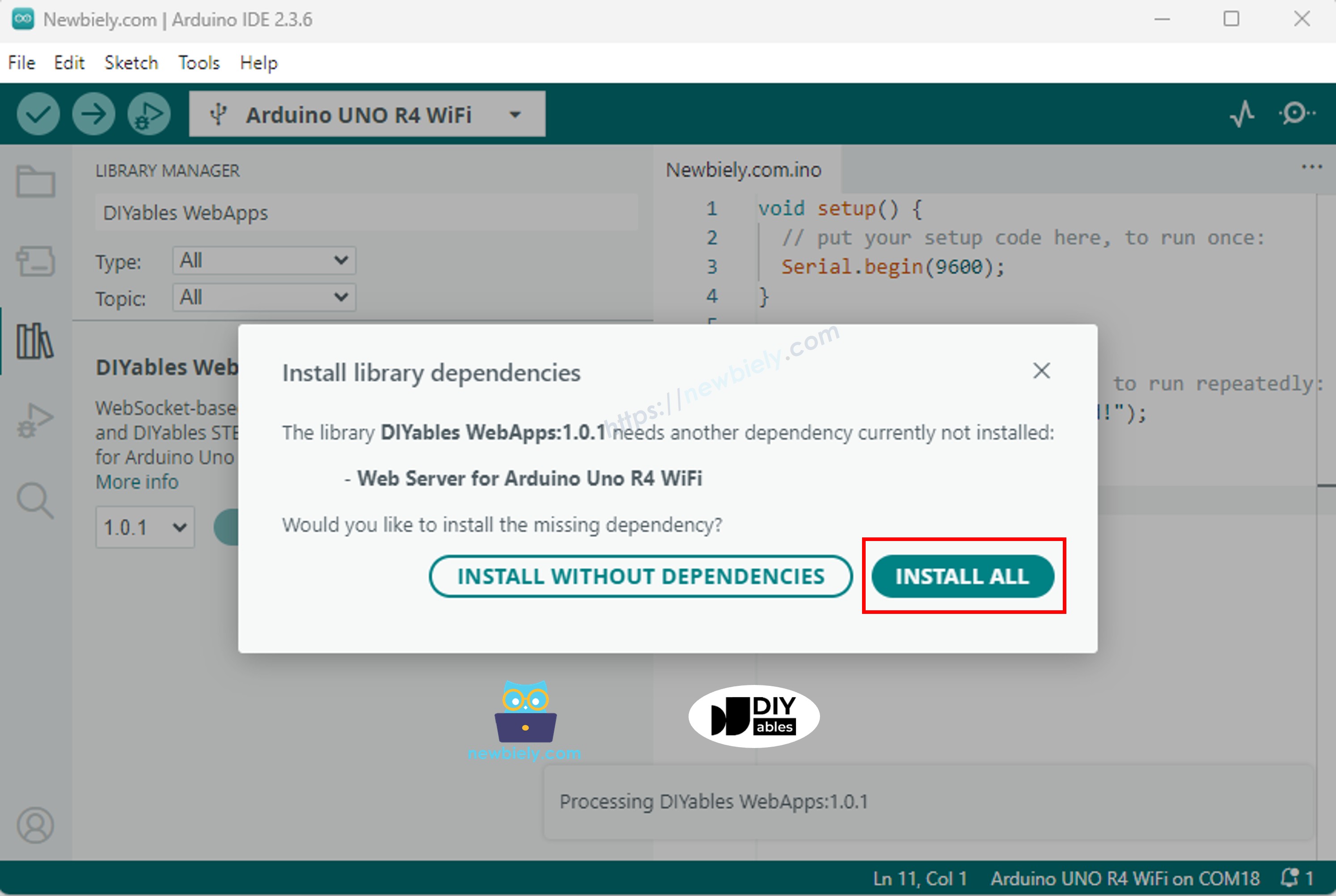
Task: Open the Boards Manager panel
Action: click(x=34, y=262)
